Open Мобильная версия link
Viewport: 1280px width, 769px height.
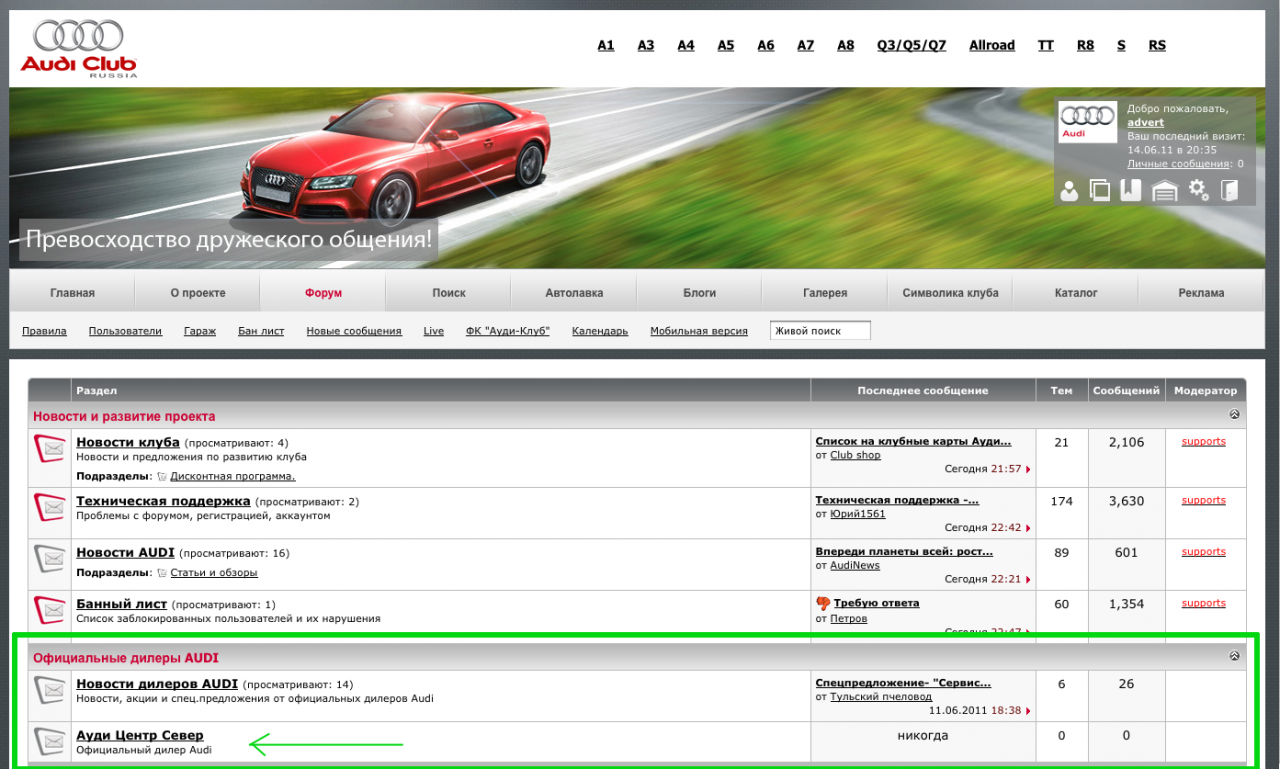click(x=699, y=331)
